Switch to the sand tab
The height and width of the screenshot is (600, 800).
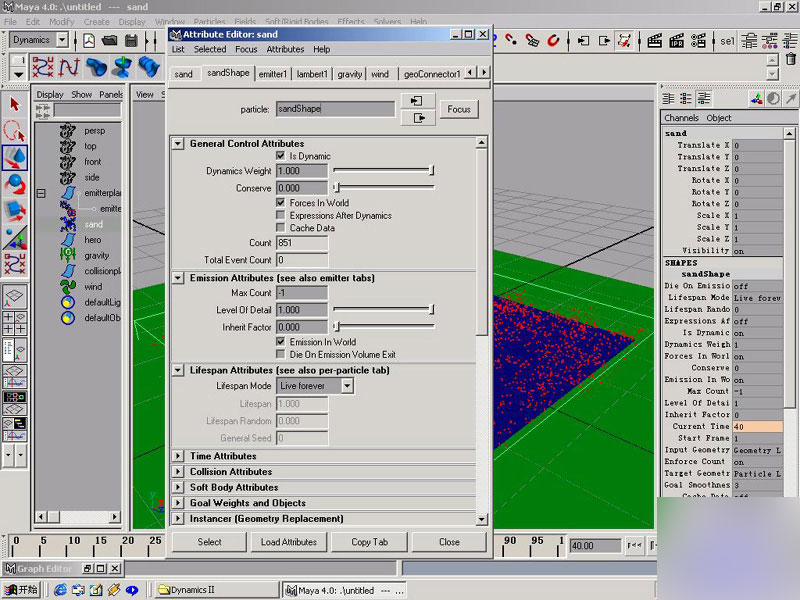point(184,74)
